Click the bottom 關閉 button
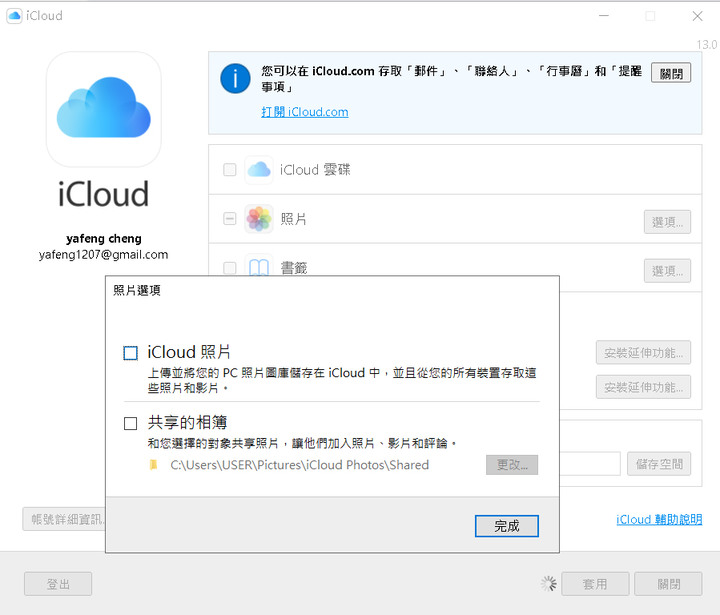The width and height of the screenshot is (720, 615). (668, 584)
